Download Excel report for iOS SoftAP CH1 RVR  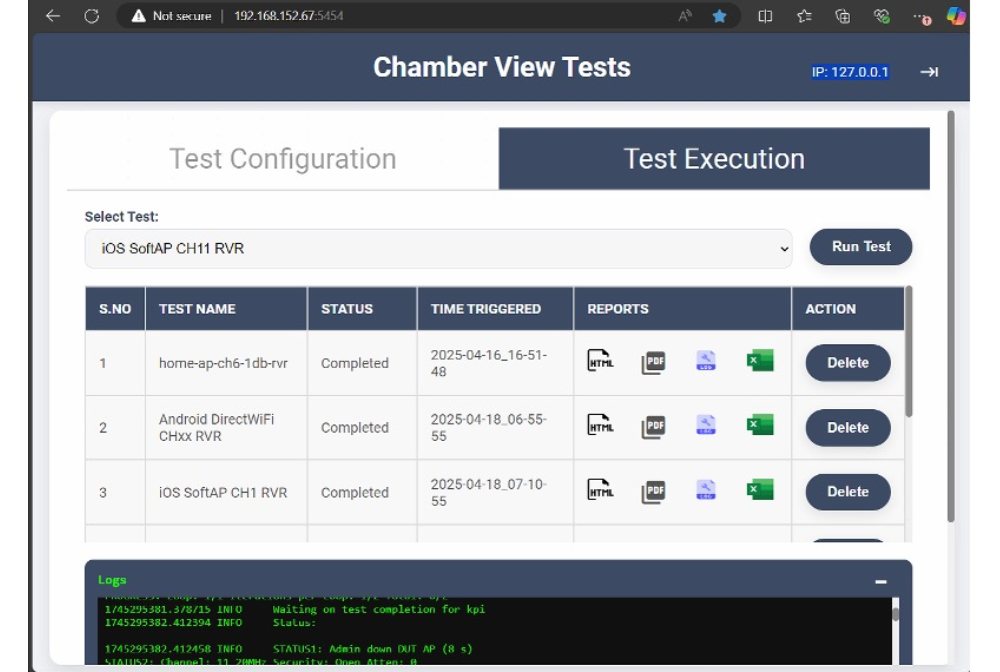760,489
